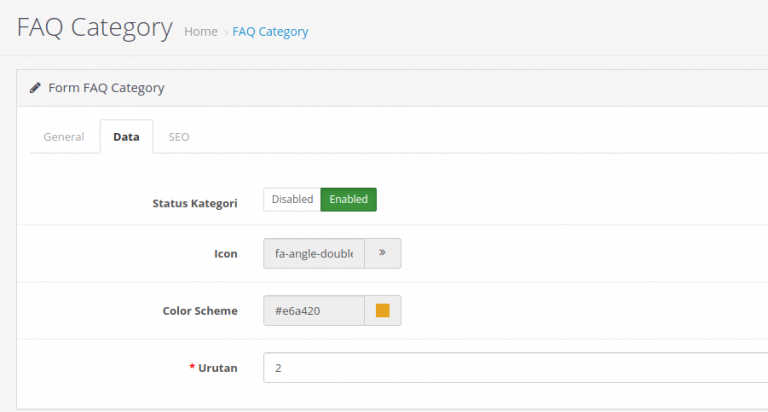Open the icon picker double-angle button
Image resolution: width=768 pixels, height=412 pixels.
383,253
